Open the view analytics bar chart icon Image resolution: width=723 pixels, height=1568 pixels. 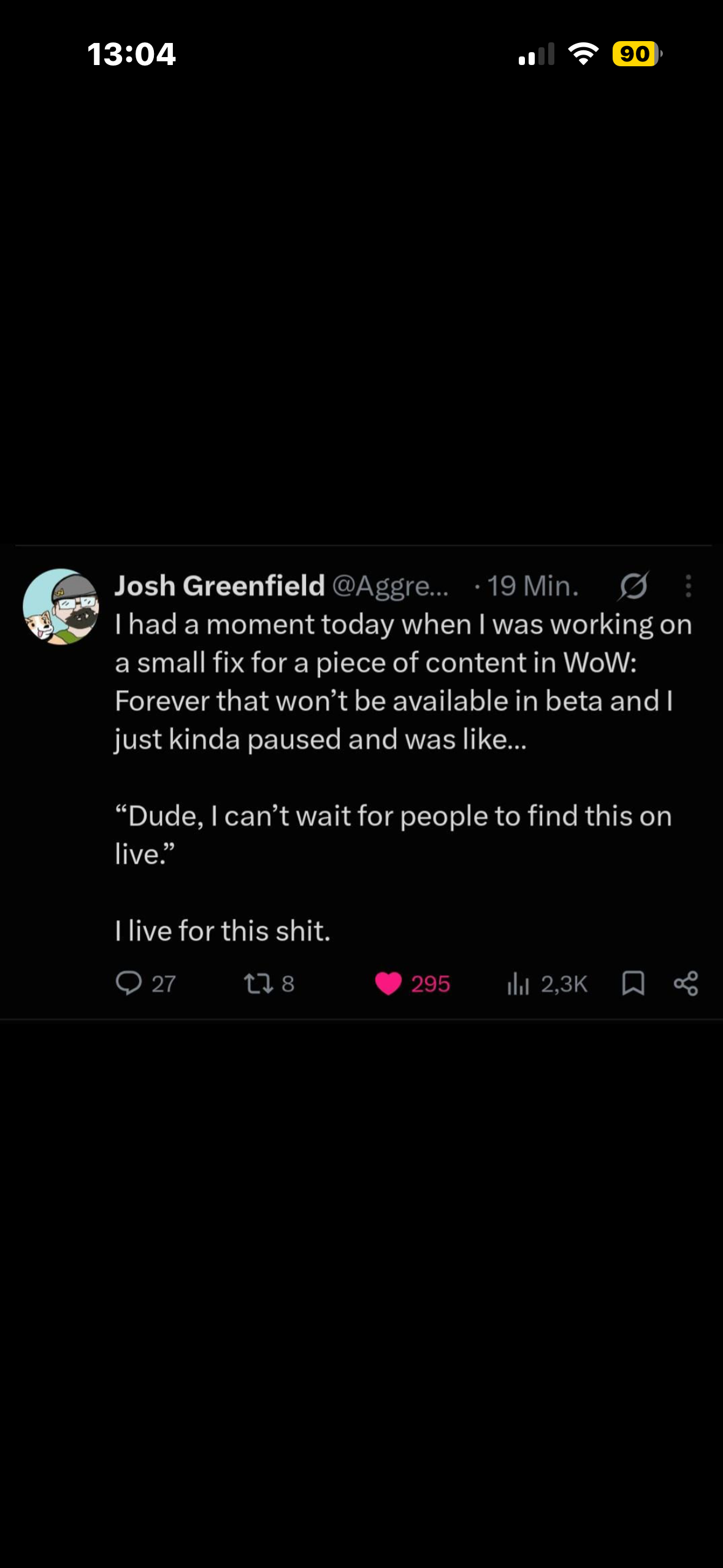coord(518,983)
